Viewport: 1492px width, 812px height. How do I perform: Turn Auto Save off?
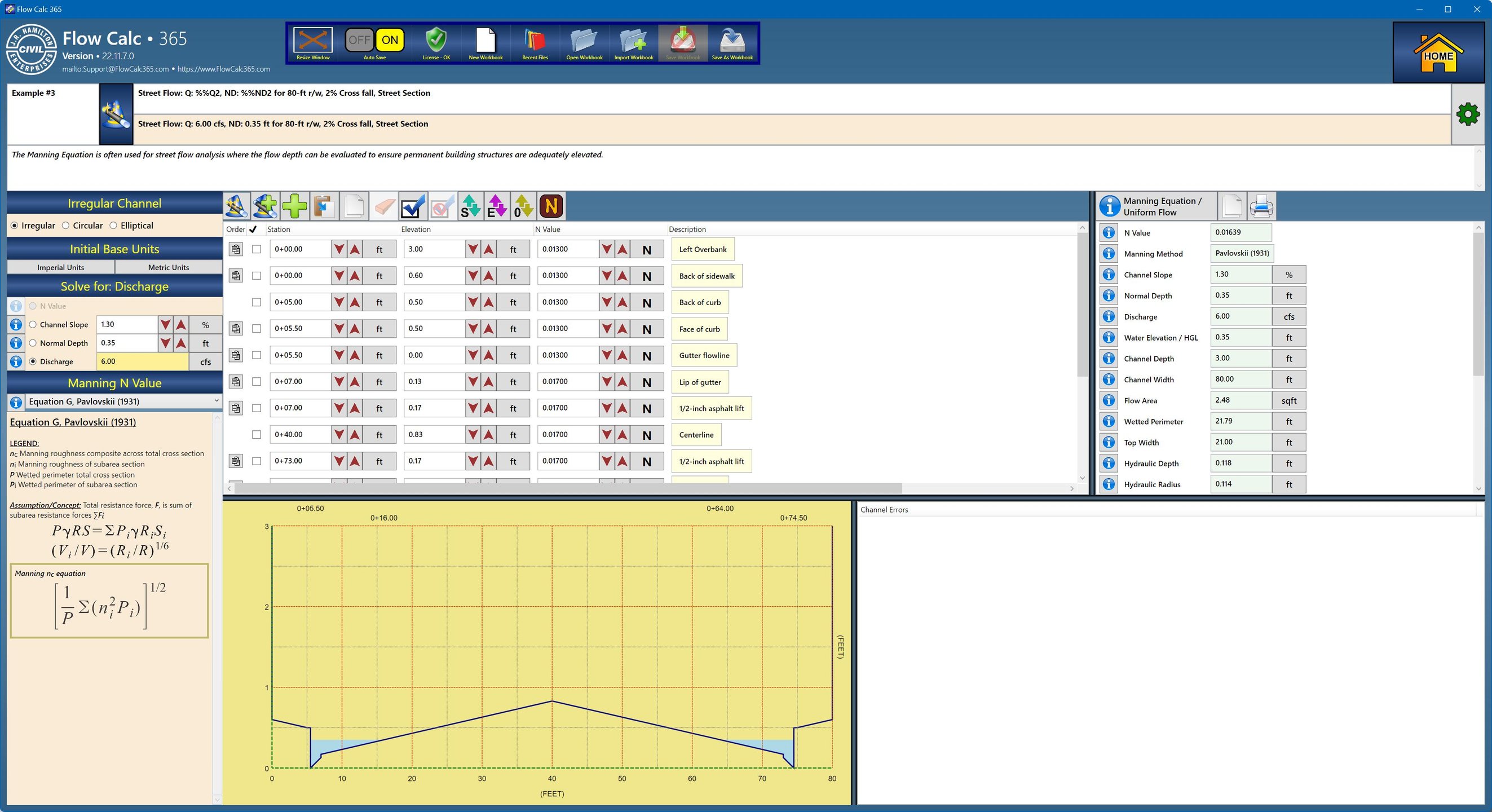(359, 40)
